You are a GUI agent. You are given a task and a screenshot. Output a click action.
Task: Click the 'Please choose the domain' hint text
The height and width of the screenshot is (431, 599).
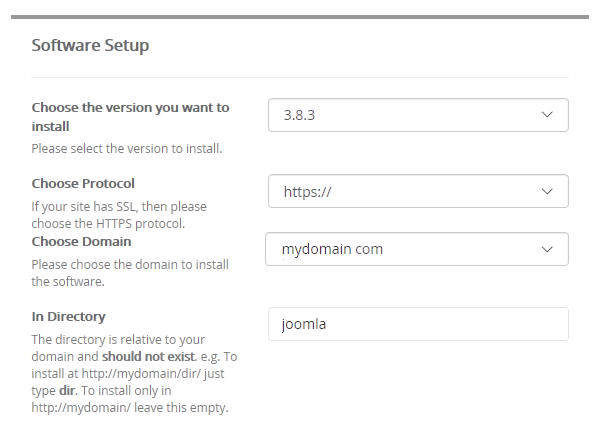130,273
